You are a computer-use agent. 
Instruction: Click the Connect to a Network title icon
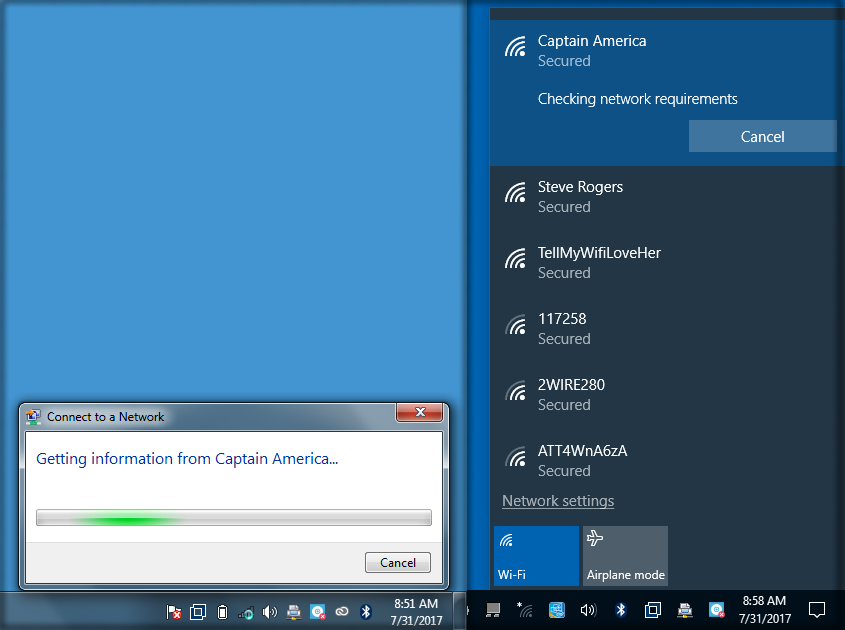click(34, 417)
